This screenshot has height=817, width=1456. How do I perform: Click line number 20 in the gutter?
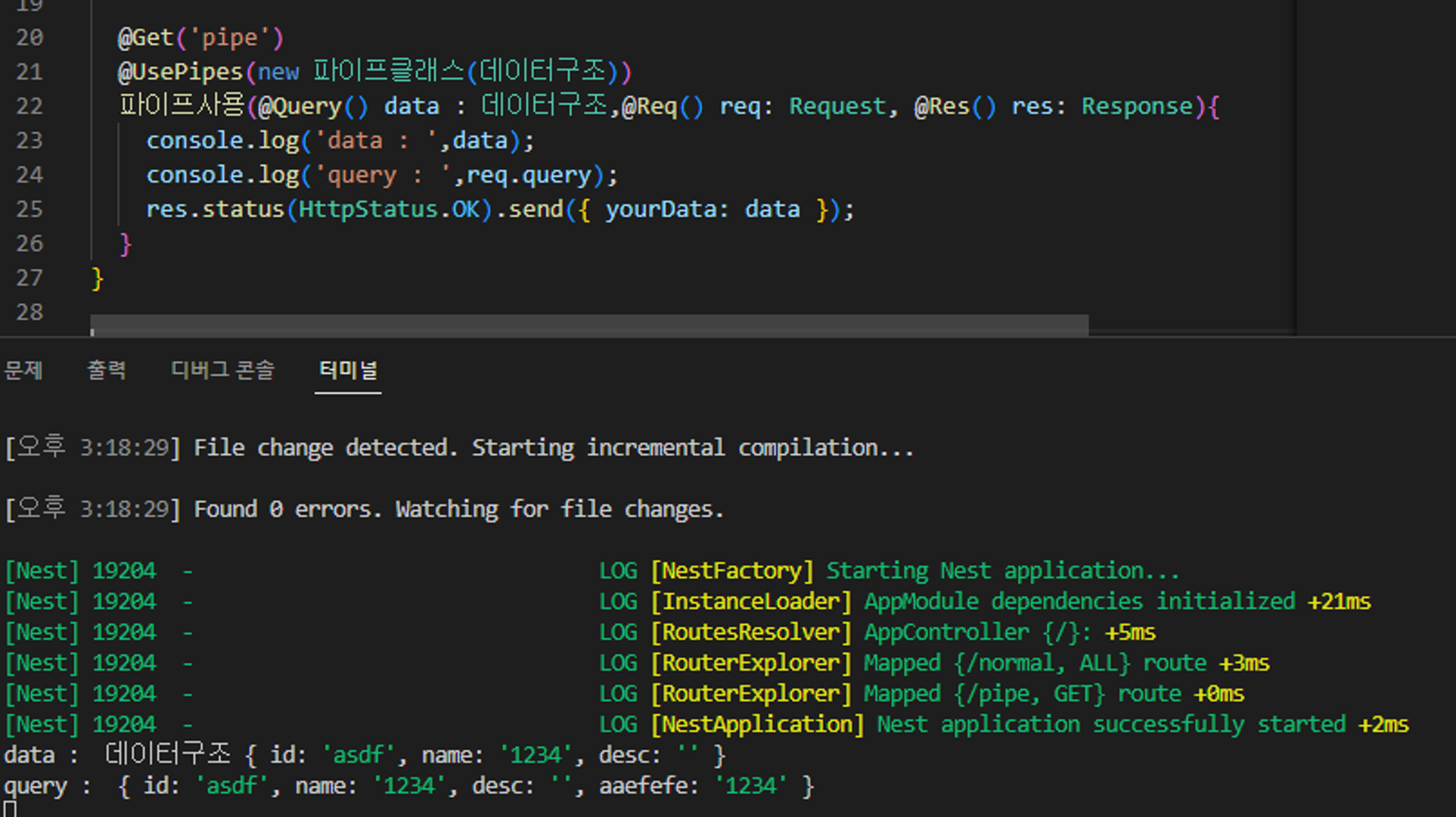coord(29,37)
